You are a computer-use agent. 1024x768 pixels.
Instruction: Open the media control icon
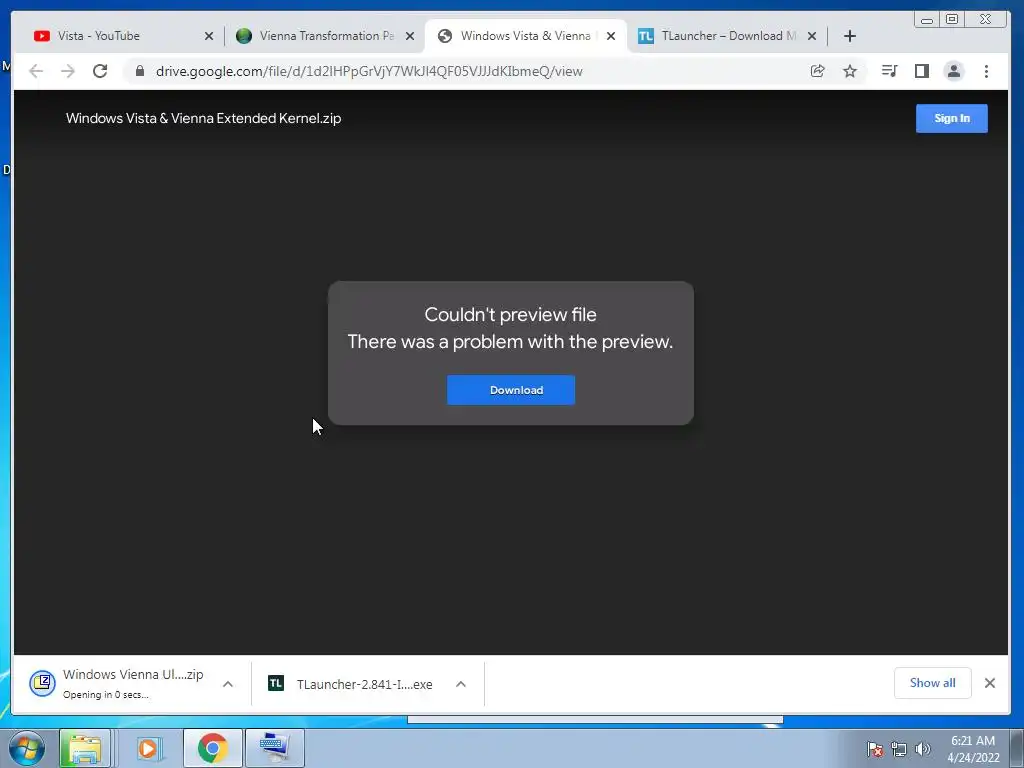(889, 71)
